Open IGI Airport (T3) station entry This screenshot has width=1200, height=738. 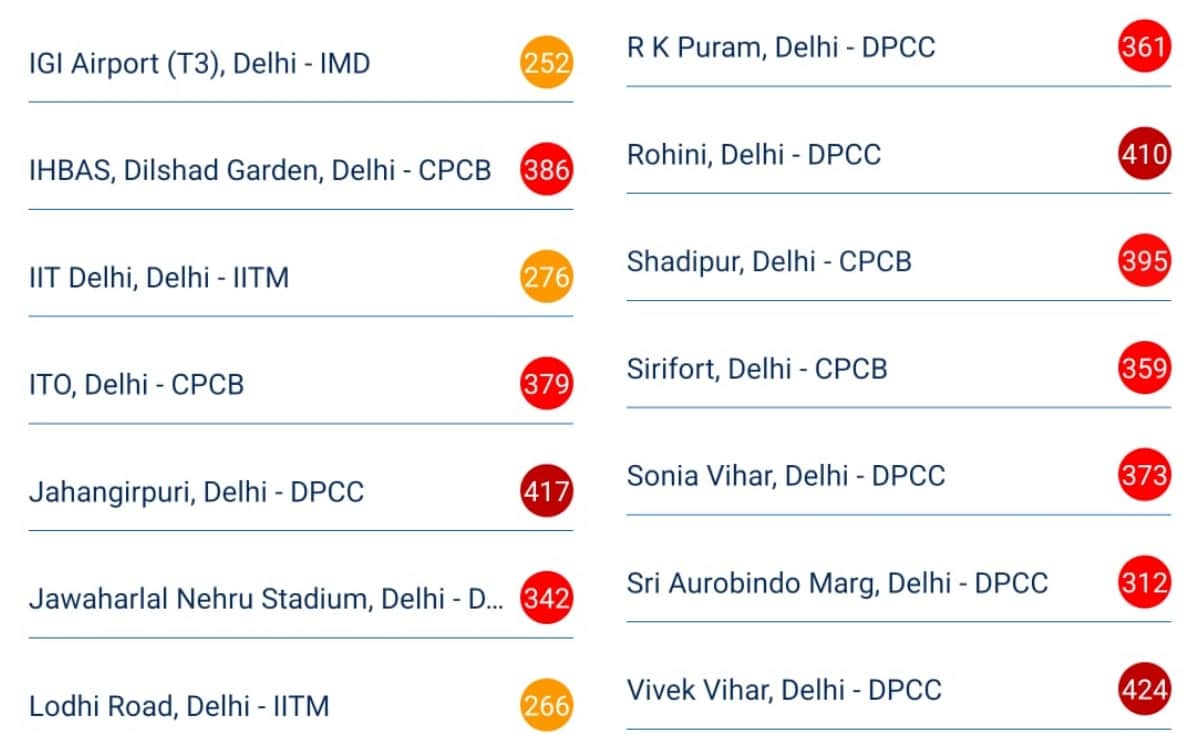200,64
